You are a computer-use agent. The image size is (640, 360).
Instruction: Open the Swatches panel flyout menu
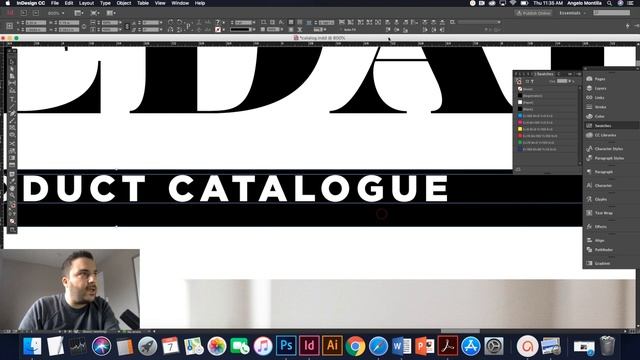[578, 74]
